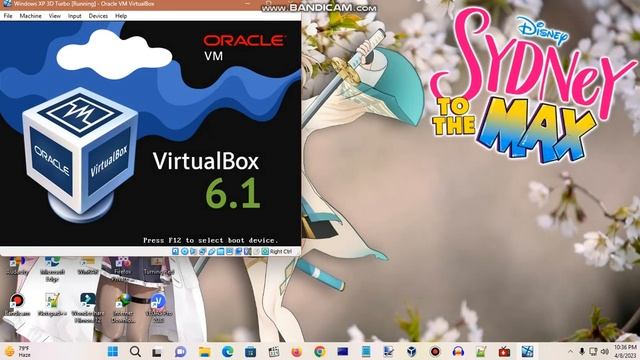Switch to Bandicam red record icon on taskbar

click(435, 351)
